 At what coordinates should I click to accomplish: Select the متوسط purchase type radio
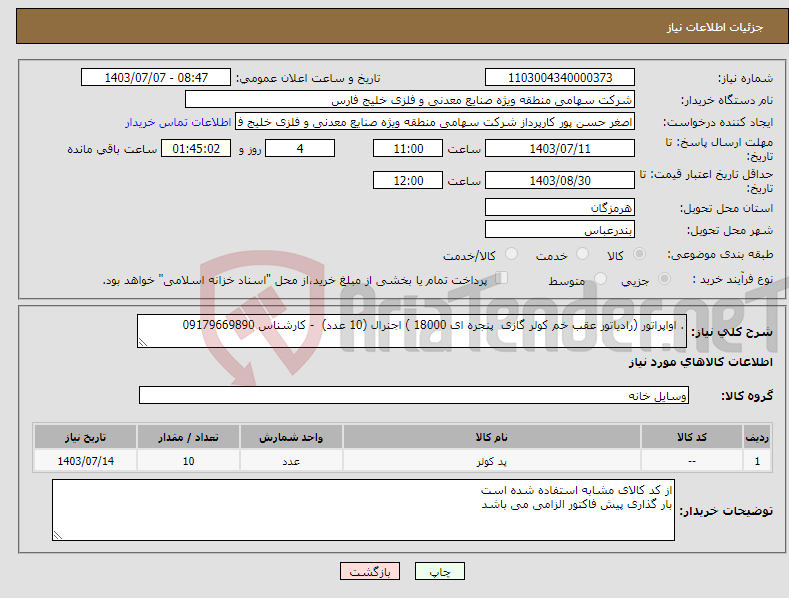600,278
